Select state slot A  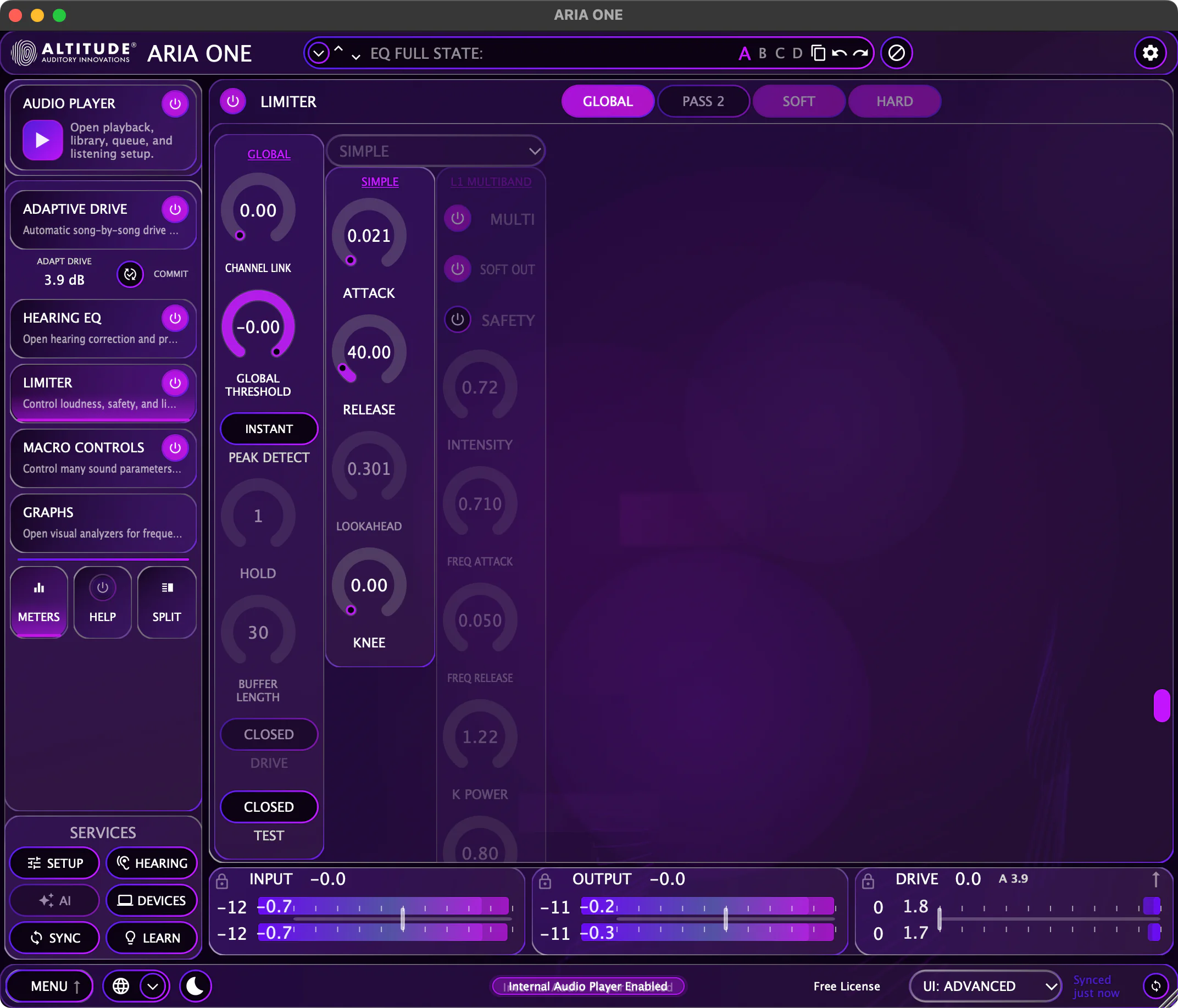point(744,53)
